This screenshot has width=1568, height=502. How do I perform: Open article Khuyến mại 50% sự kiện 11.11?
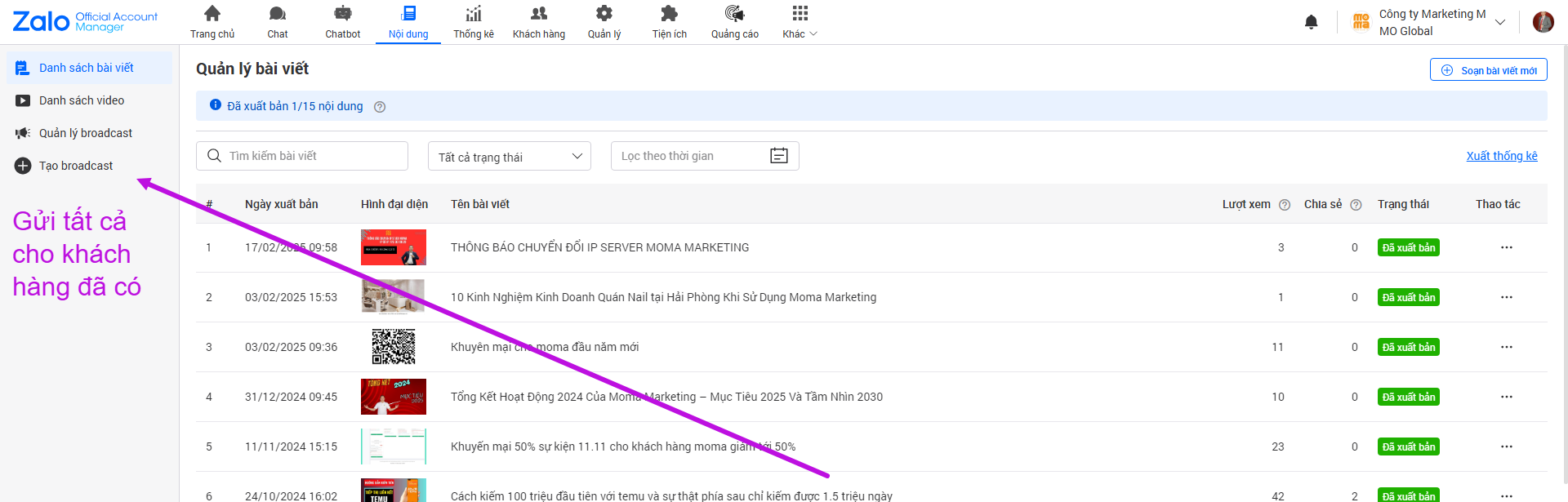[x=623, y=446]
